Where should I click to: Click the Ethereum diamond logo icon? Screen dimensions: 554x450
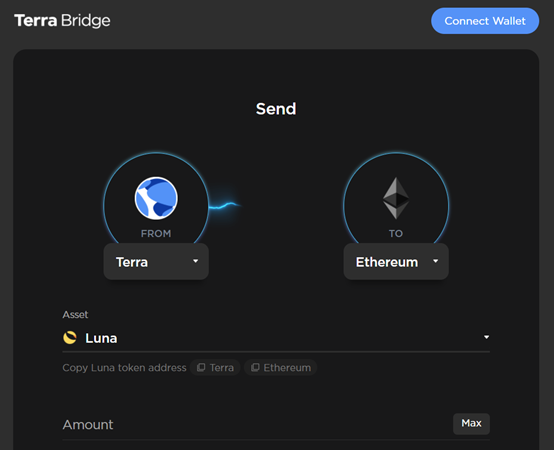click(x=396, y=198)
